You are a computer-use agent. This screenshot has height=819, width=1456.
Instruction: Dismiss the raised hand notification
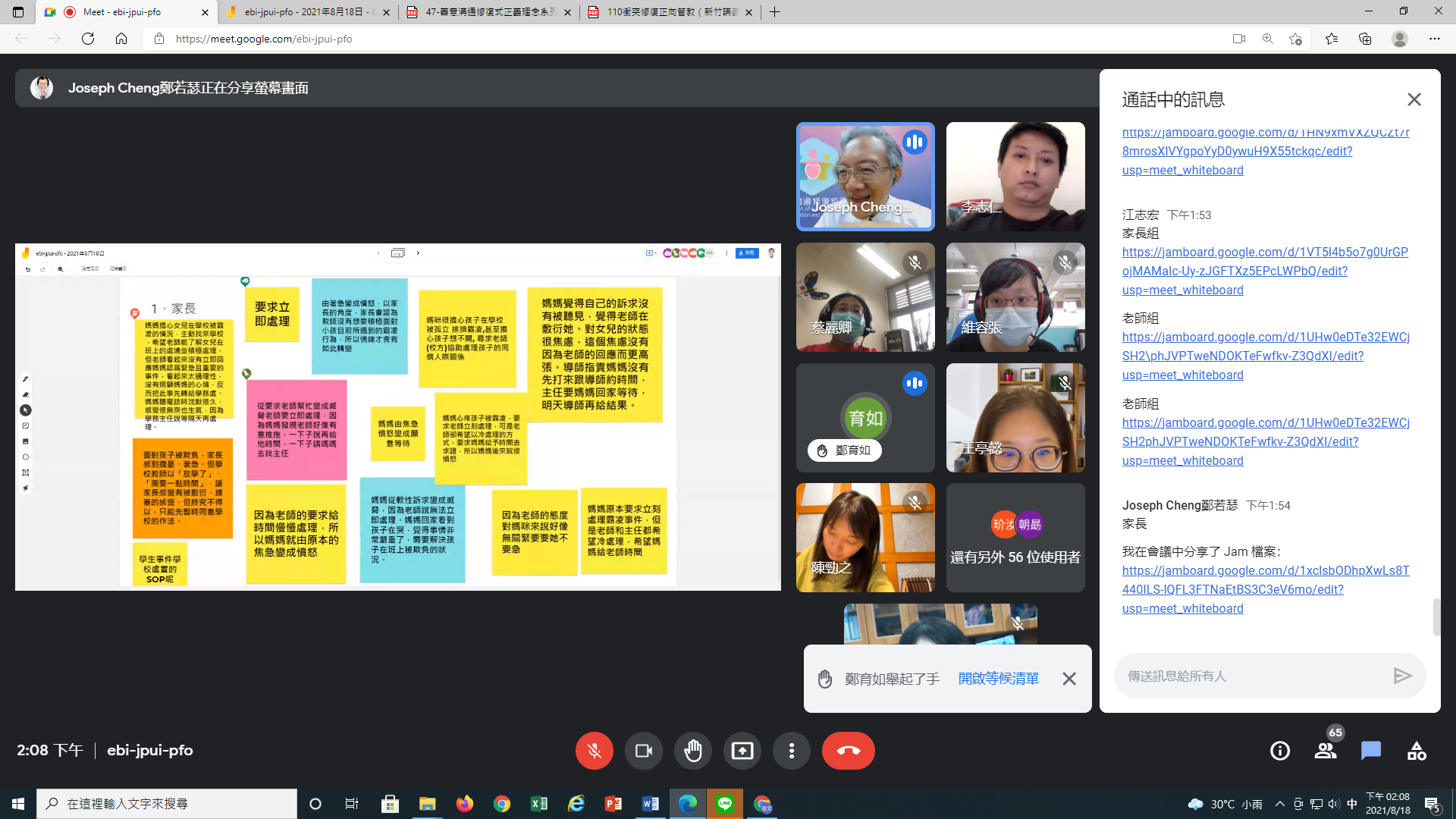tap(1068, 679)
